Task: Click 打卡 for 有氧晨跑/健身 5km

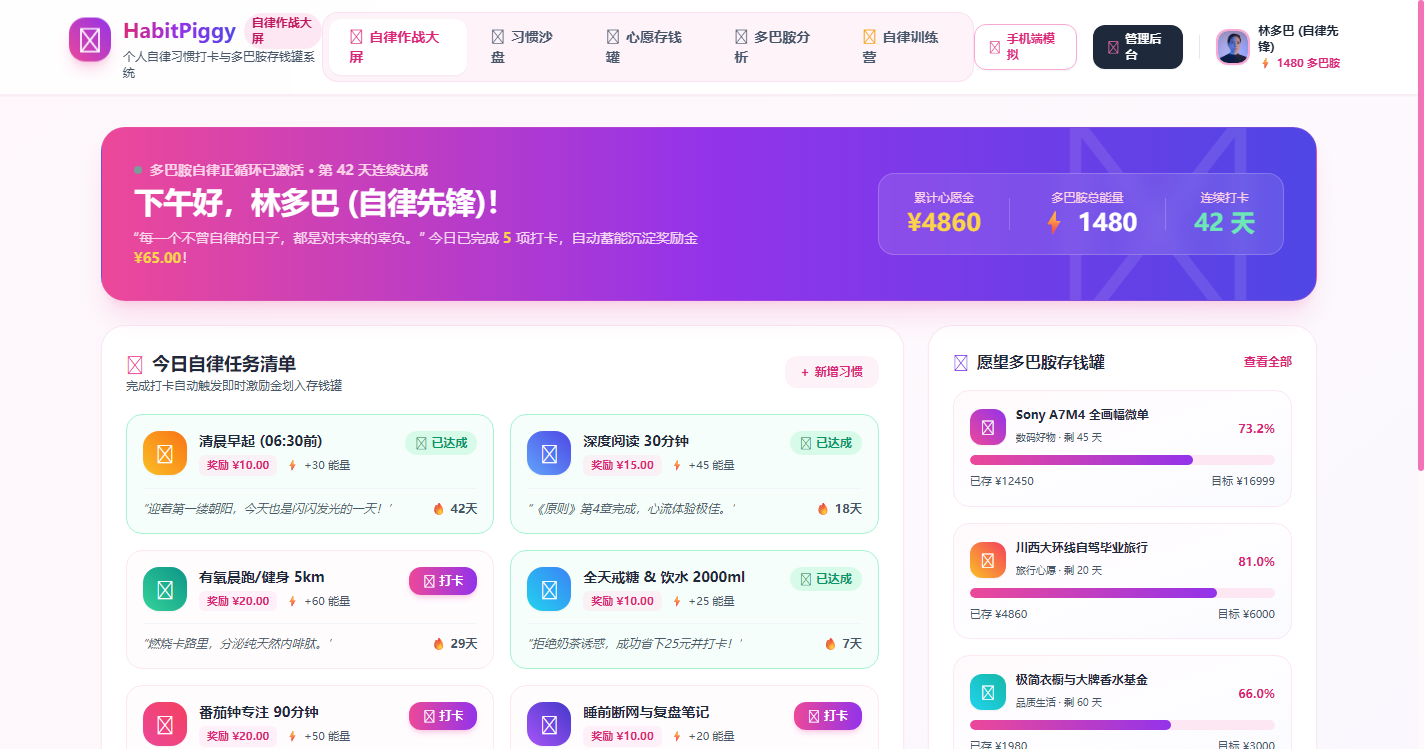Action: click(x=443, y=581)
